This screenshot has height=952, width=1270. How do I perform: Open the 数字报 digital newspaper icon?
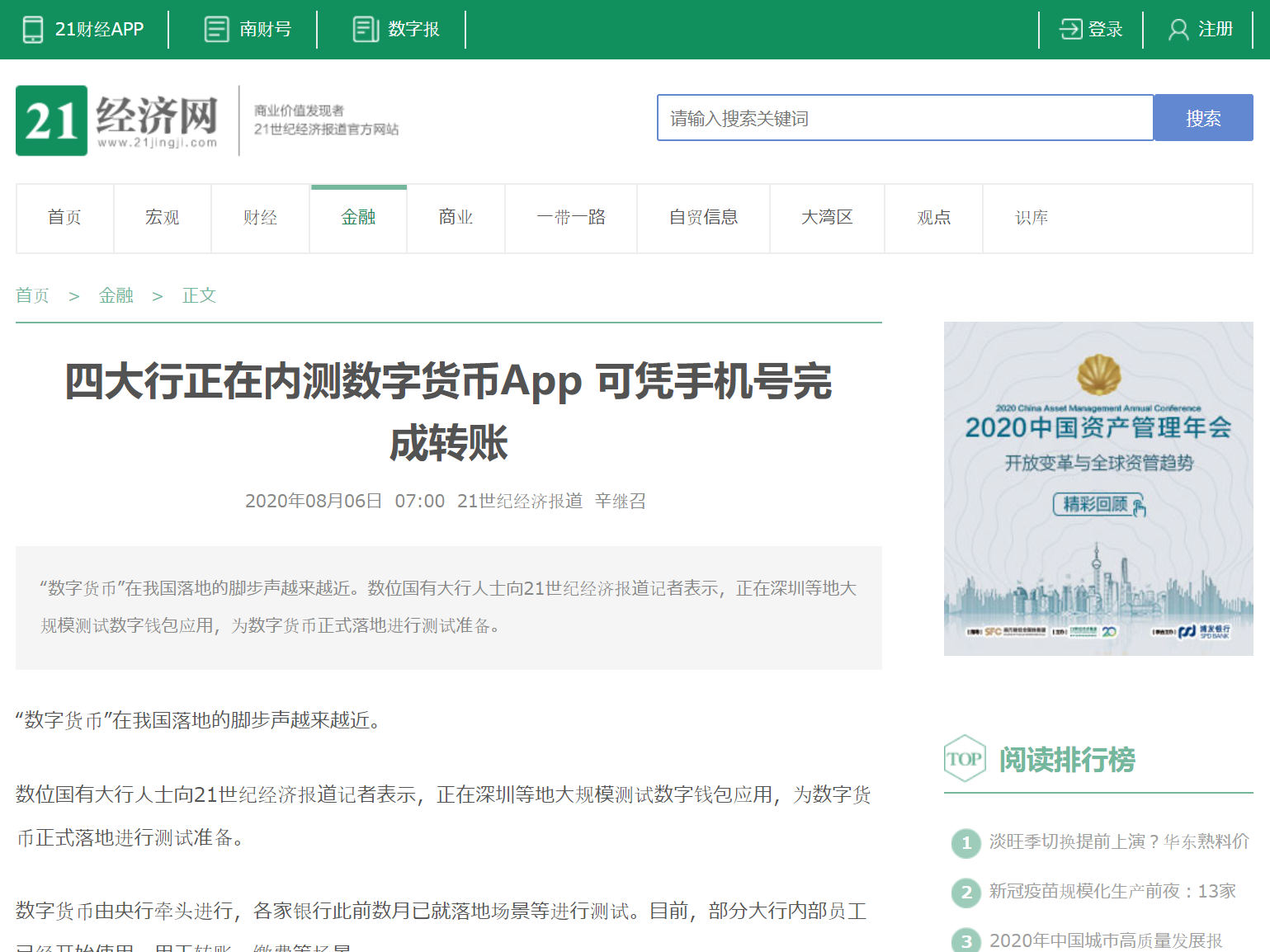pyautogui.click(x=364, y=28)
